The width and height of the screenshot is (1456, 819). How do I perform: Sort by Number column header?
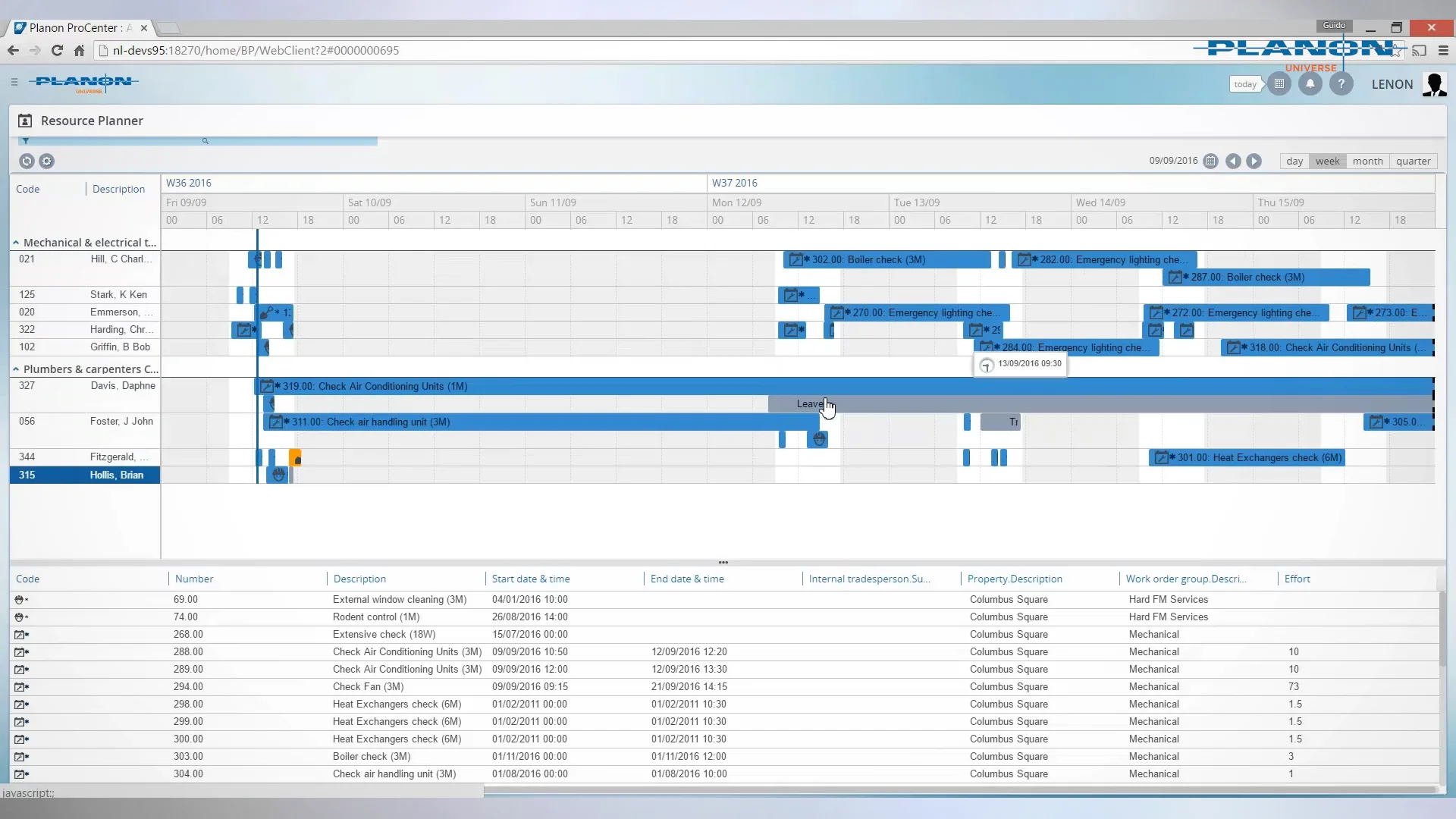pyautogui.click(x=194, y=579)
